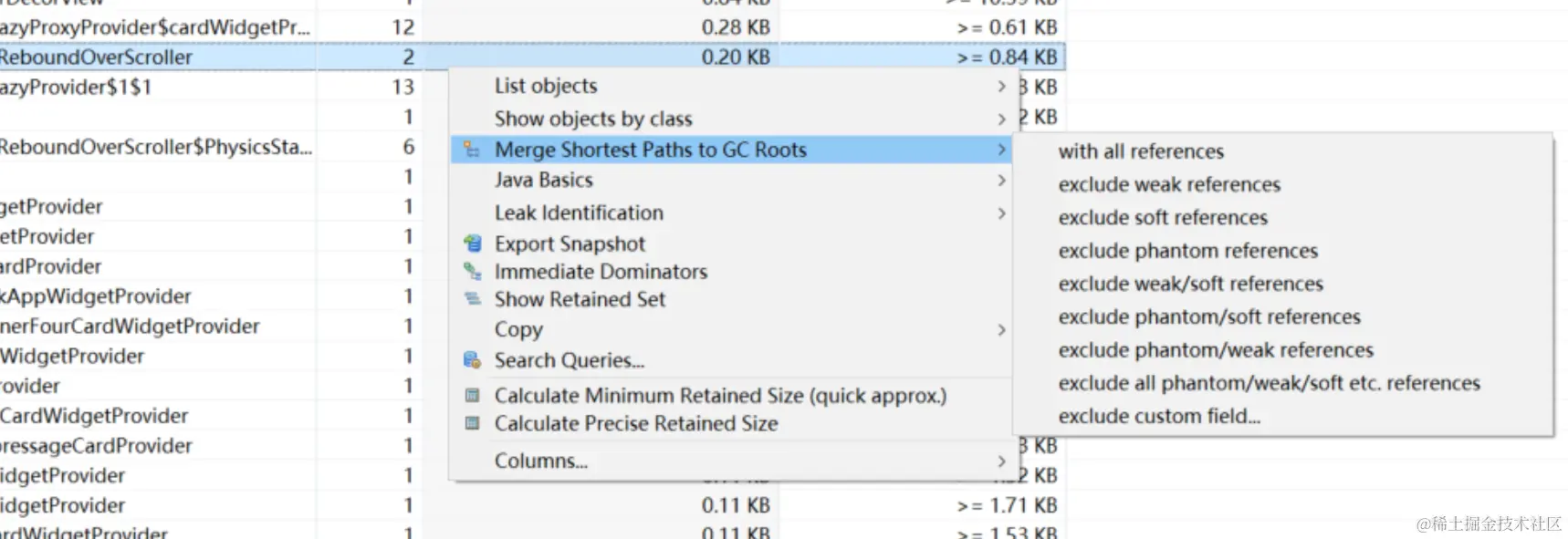
Task: Click the Search Queries icon
Action: pyautogui.click(x=472, y=360)
